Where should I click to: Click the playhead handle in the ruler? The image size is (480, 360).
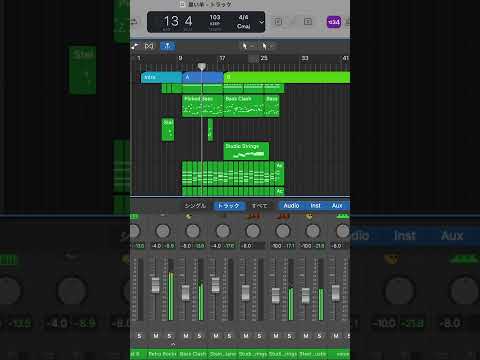201,67
